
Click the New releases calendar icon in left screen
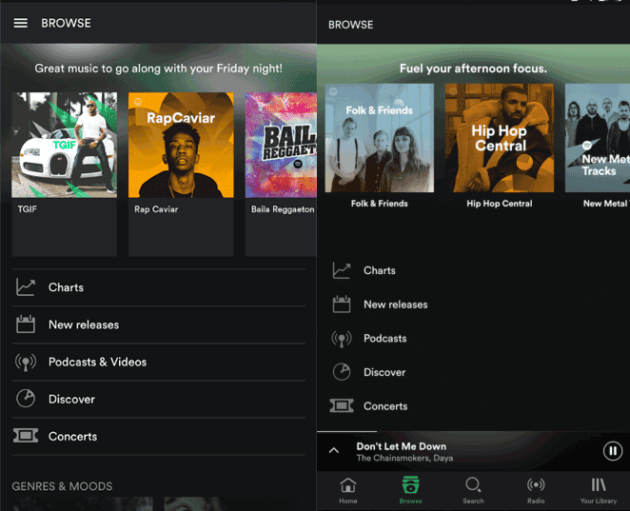[x=25, y=324]
